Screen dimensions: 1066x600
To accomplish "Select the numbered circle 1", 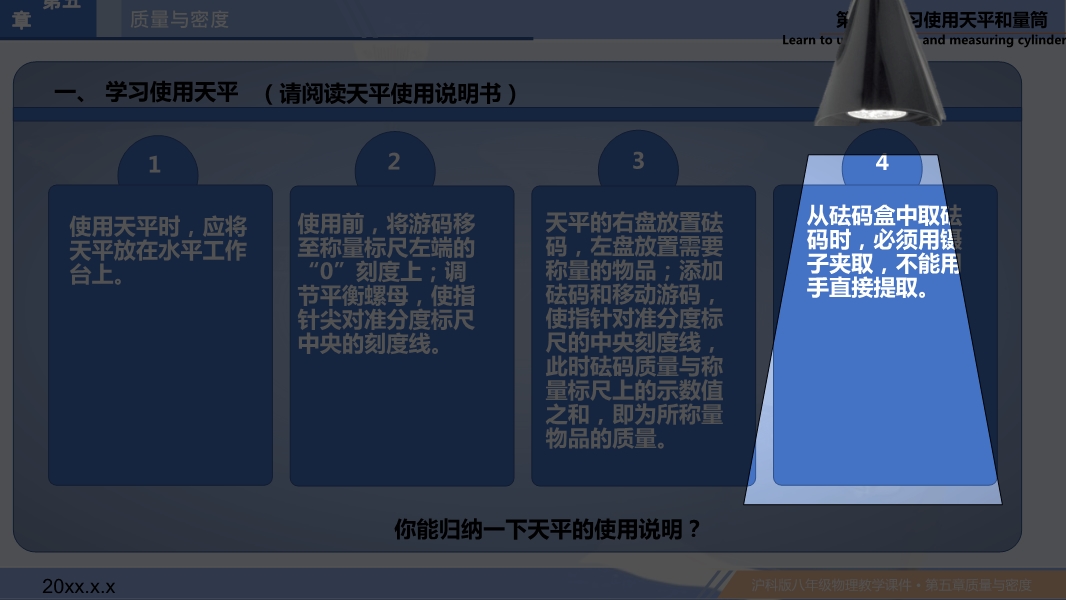I will pos(155,165).
